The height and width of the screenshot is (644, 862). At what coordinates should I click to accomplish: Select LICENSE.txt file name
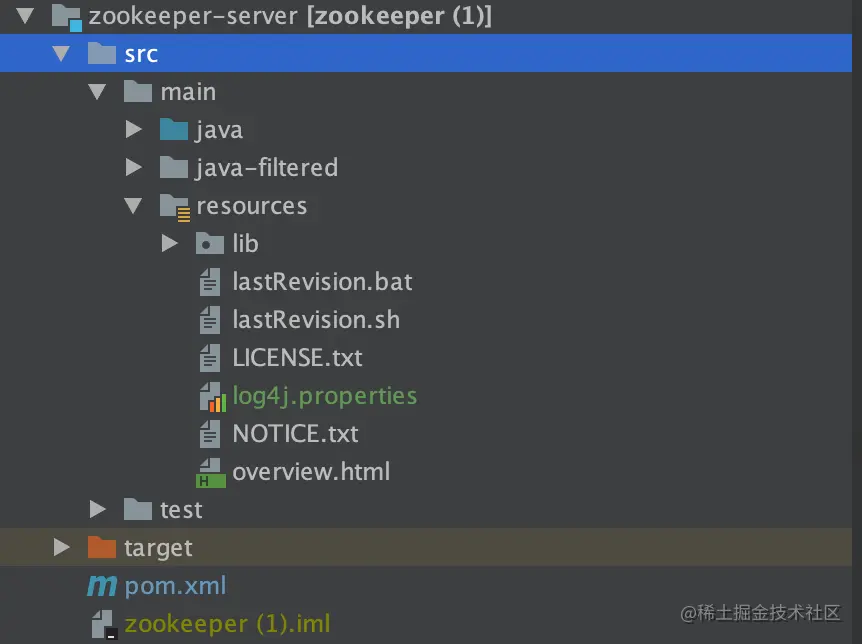(297, 357)
